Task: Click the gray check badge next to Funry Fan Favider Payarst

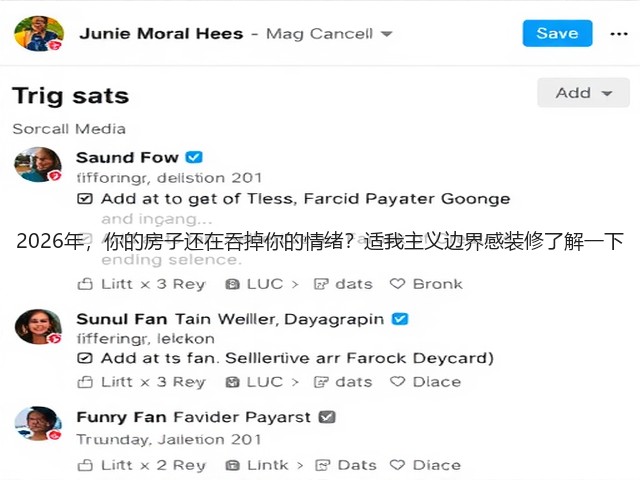Action: (327, 417)
